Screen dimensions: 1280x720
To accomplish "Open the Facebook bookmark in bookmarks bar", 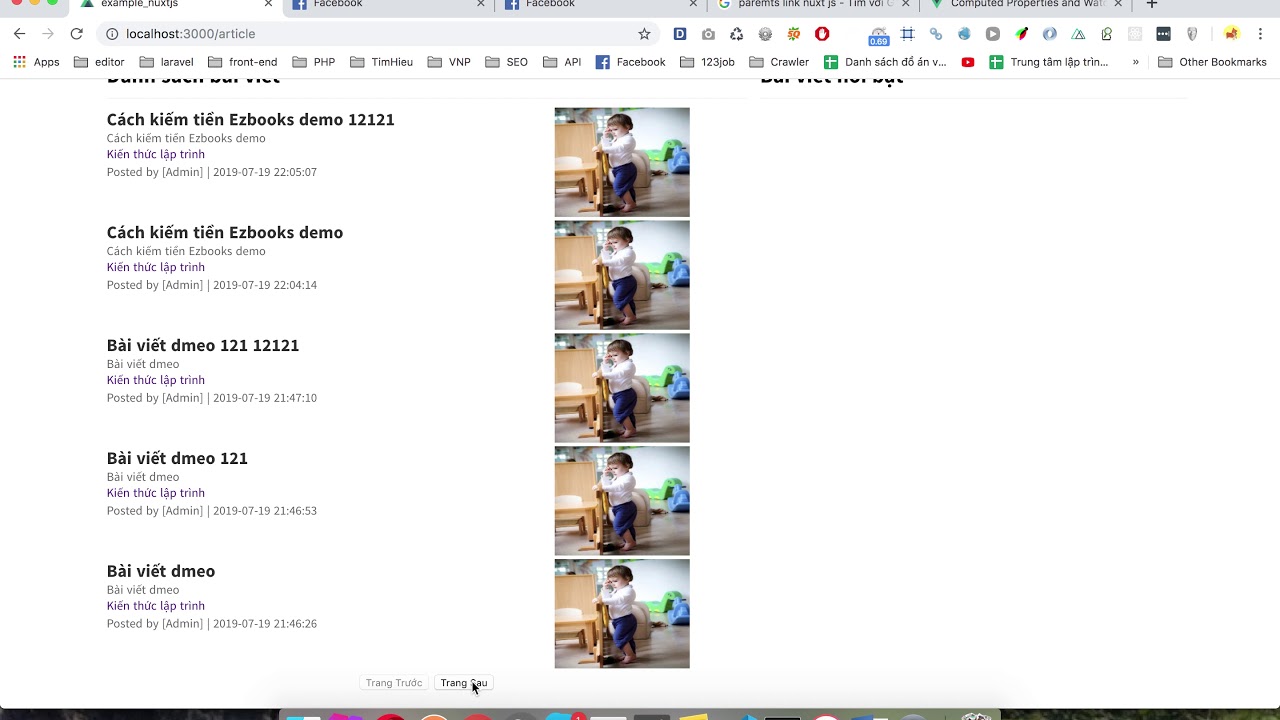I will (x=630, y=62).
